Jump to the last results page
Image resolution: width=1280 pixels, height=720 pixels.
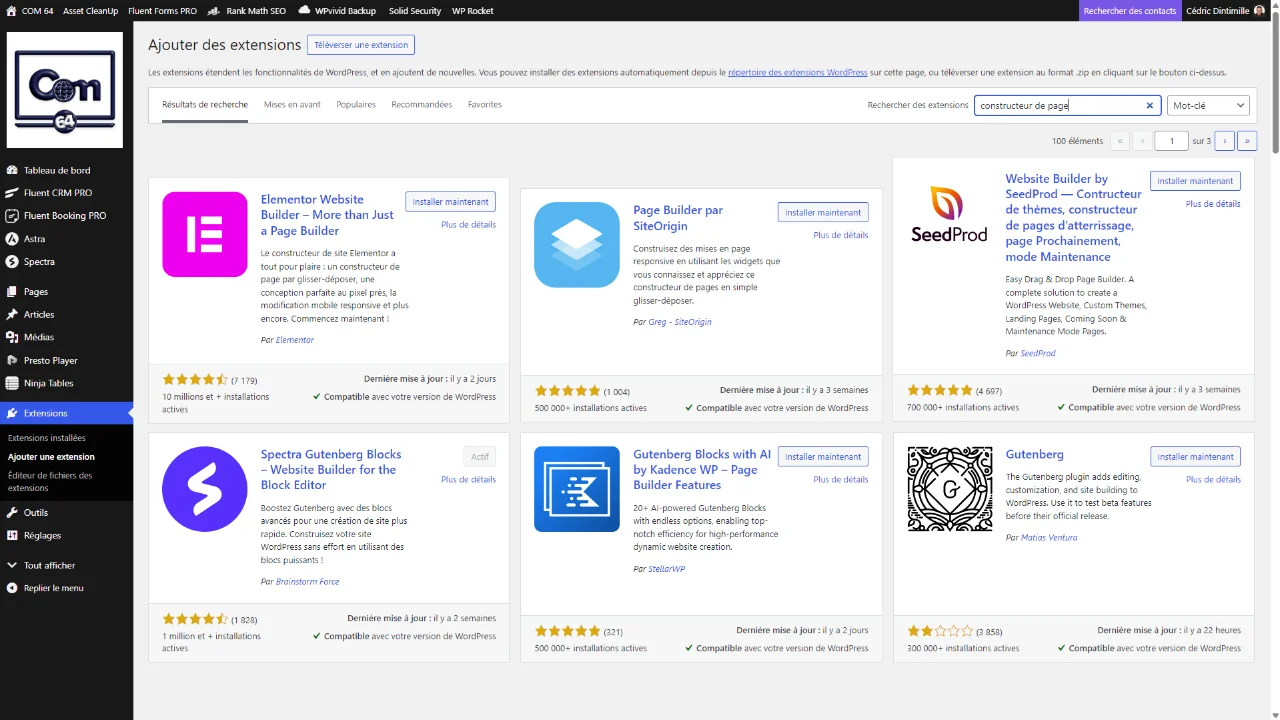click(1247, 141)
